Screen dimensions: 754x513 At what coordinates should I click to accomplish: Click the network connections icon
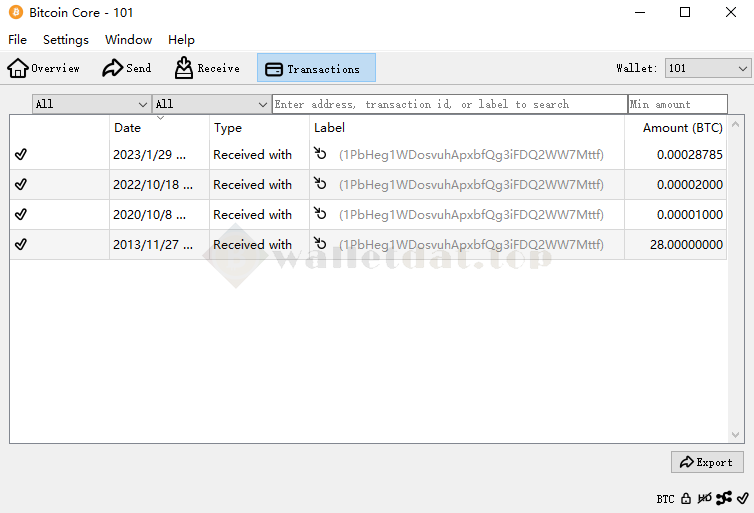724,498
